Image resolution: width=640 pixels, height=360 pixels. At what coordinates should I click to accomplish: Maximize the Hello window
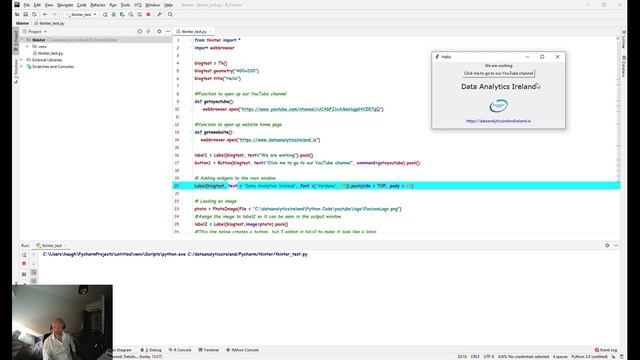pos(542,57)
